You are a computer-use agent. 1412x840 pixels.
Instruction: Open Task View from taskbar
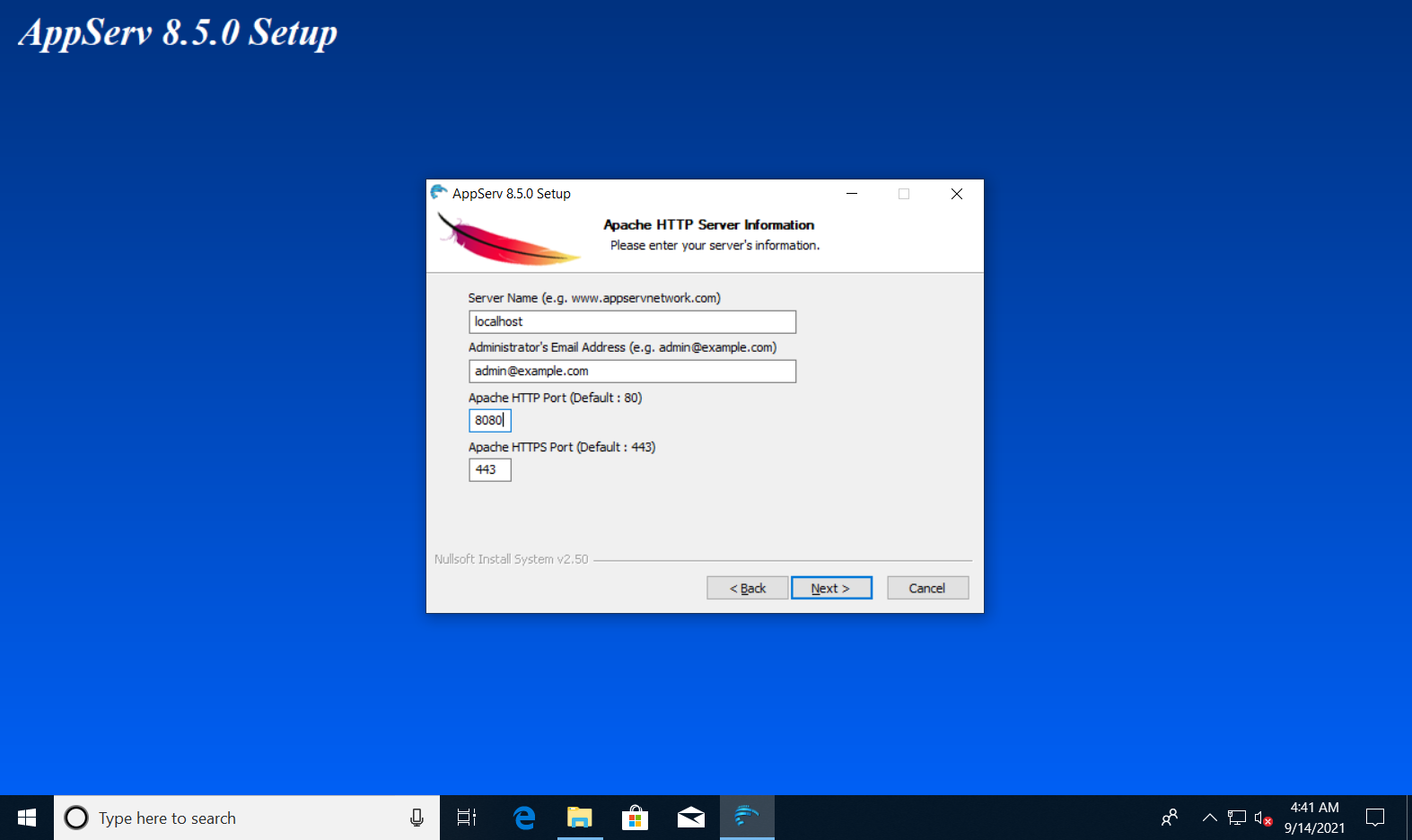click(467, 818)
